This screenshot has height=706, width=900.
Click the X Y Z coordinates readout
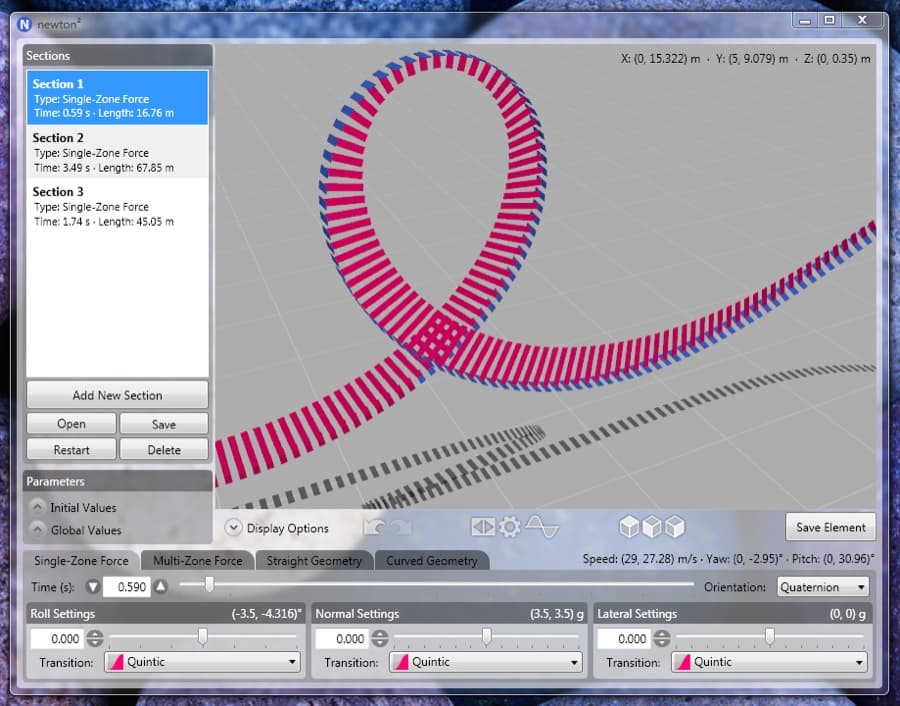745,59
